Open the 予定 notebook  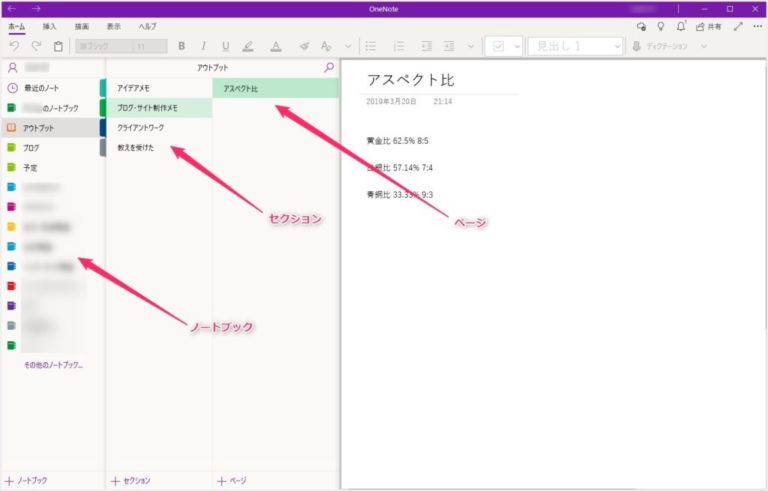click(x=53, y=168)
